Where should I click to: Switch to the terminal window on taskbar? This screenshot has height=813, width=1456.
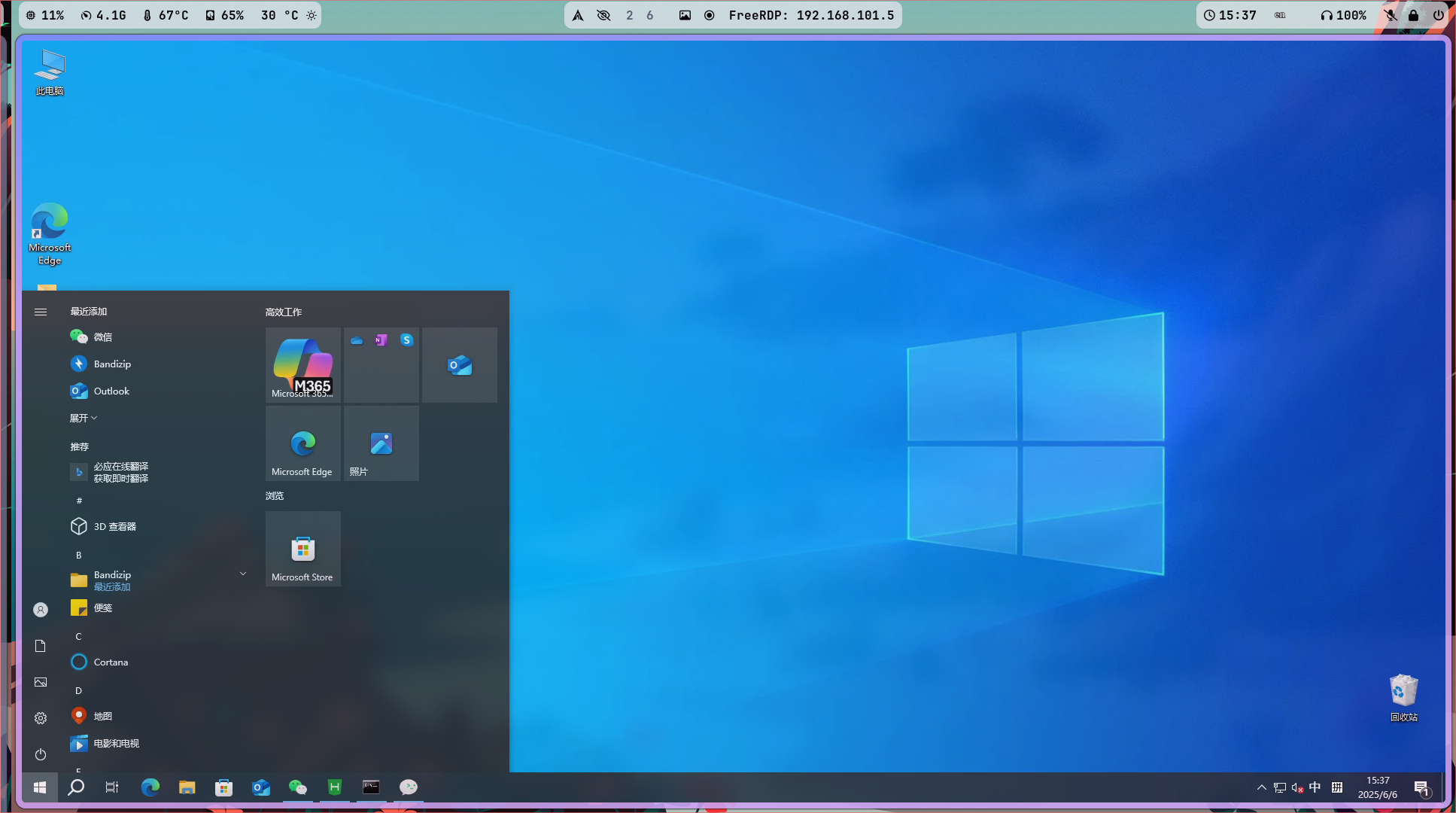[x=371, y=787]
